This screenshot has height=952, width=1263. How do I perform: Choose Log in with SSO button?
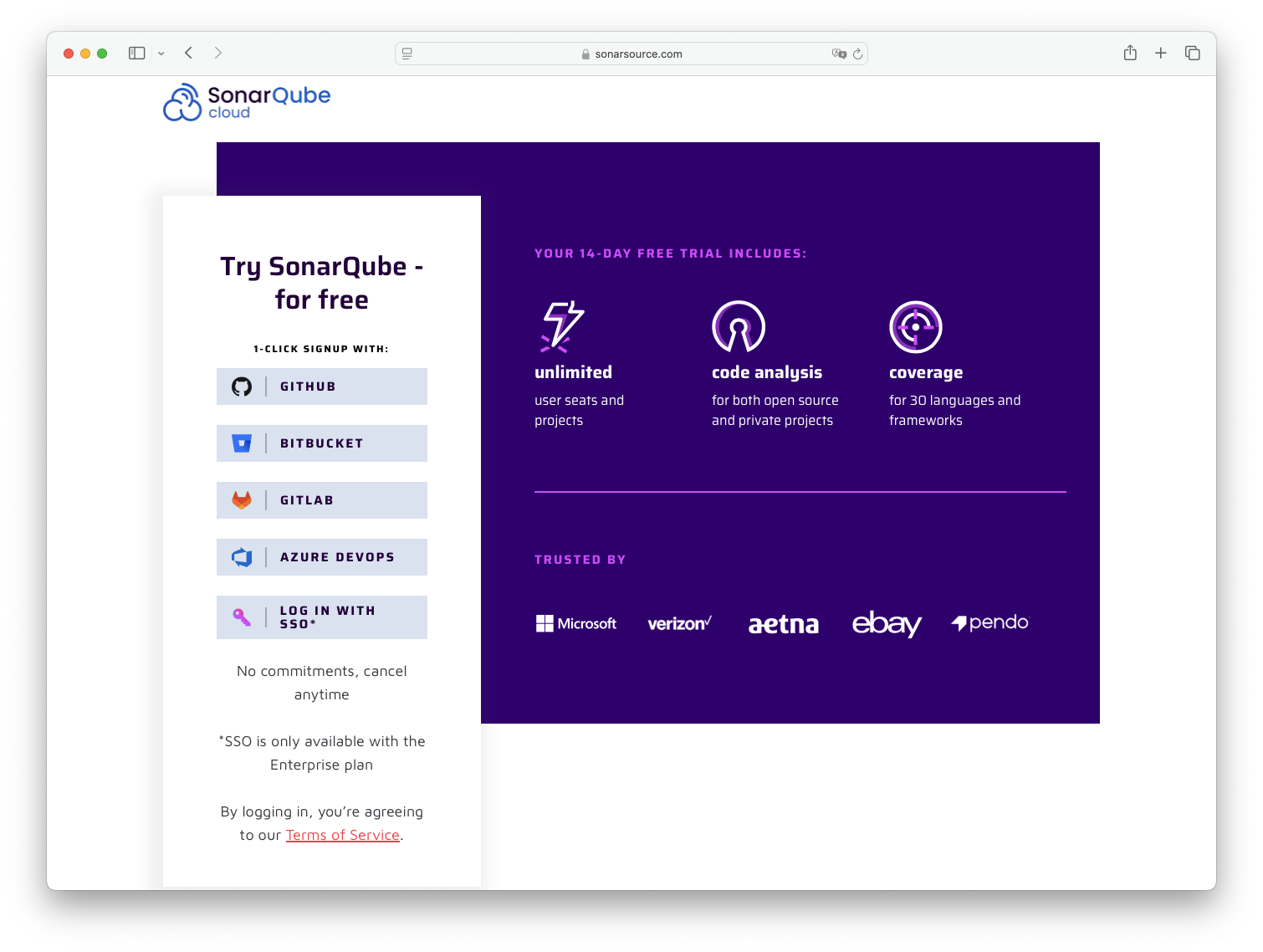click(x=322, y=617)
